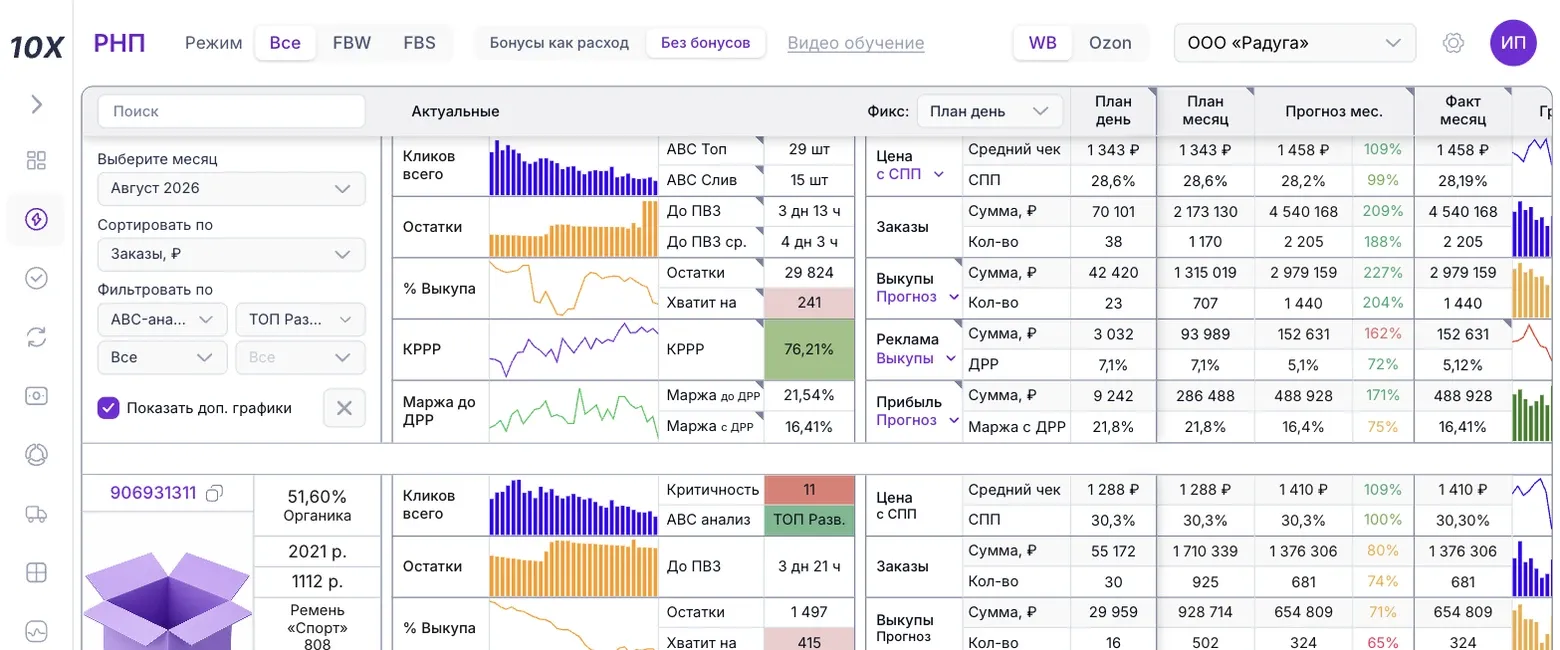This screenshot has height=650, width=1560.
Task: Expand the ООО «Радуга» company selector
Action: (x=1295, y=43)
